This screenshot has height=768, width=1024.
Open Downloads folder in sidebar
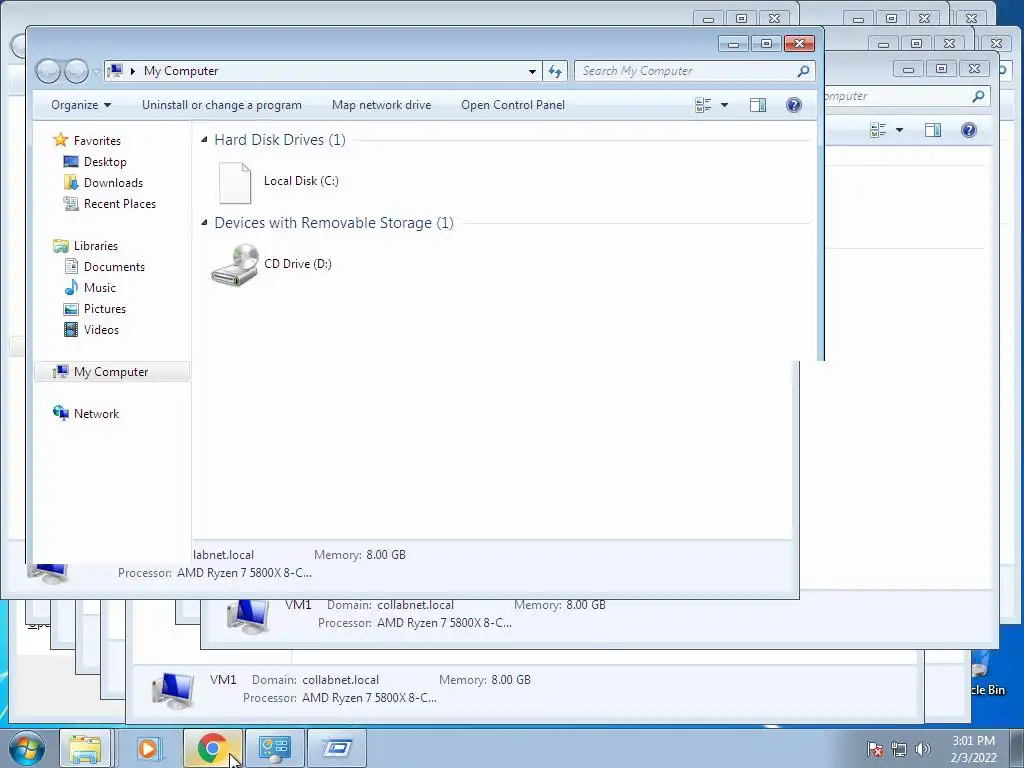[x=112, y=182]
